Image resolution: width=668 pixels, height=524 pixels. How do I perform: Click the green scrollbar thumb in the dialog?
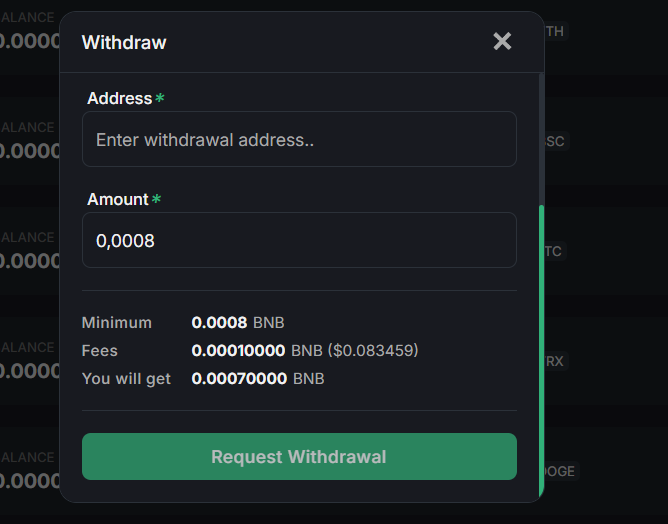pyautogui.click(x=542, y=350)
